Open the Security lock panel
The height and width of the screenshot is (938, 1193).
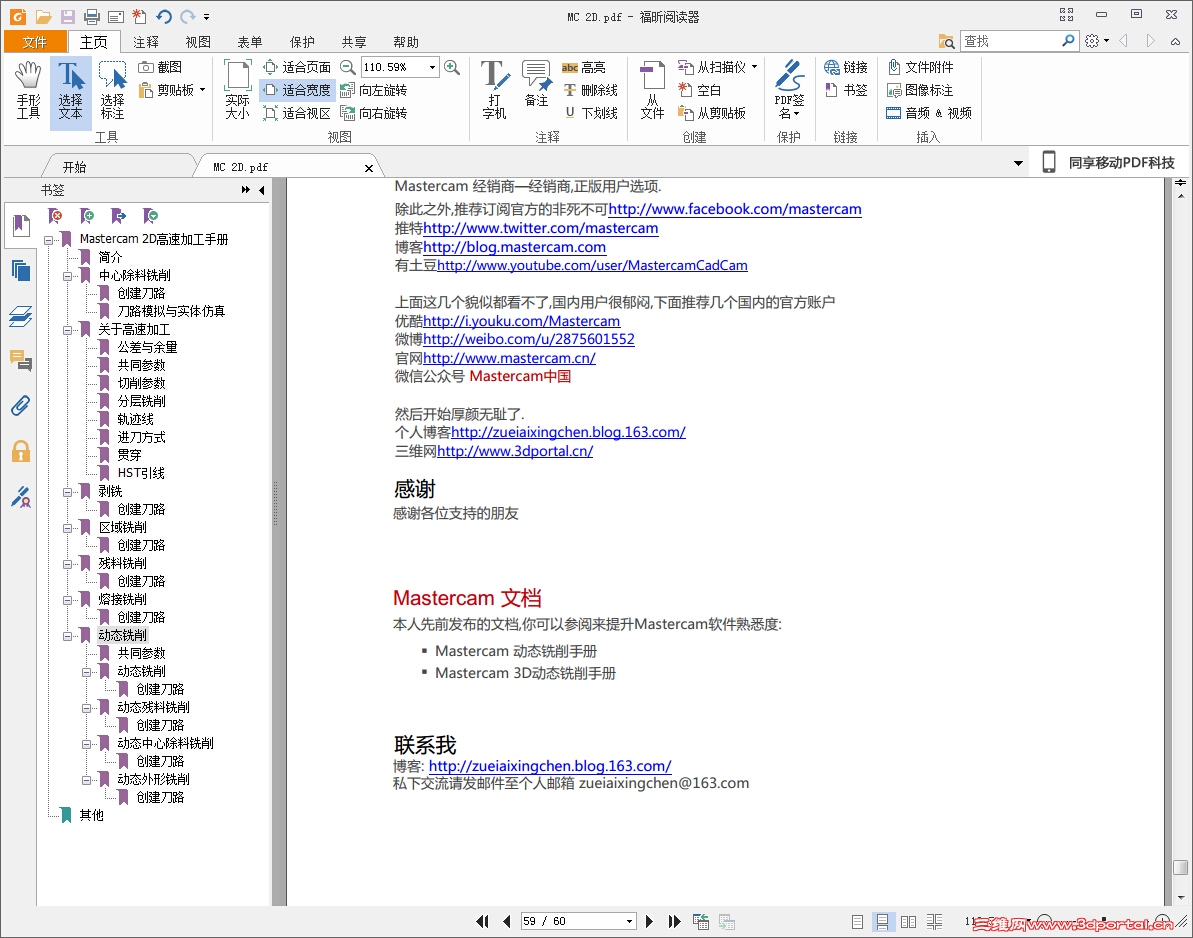click(21, 451)
